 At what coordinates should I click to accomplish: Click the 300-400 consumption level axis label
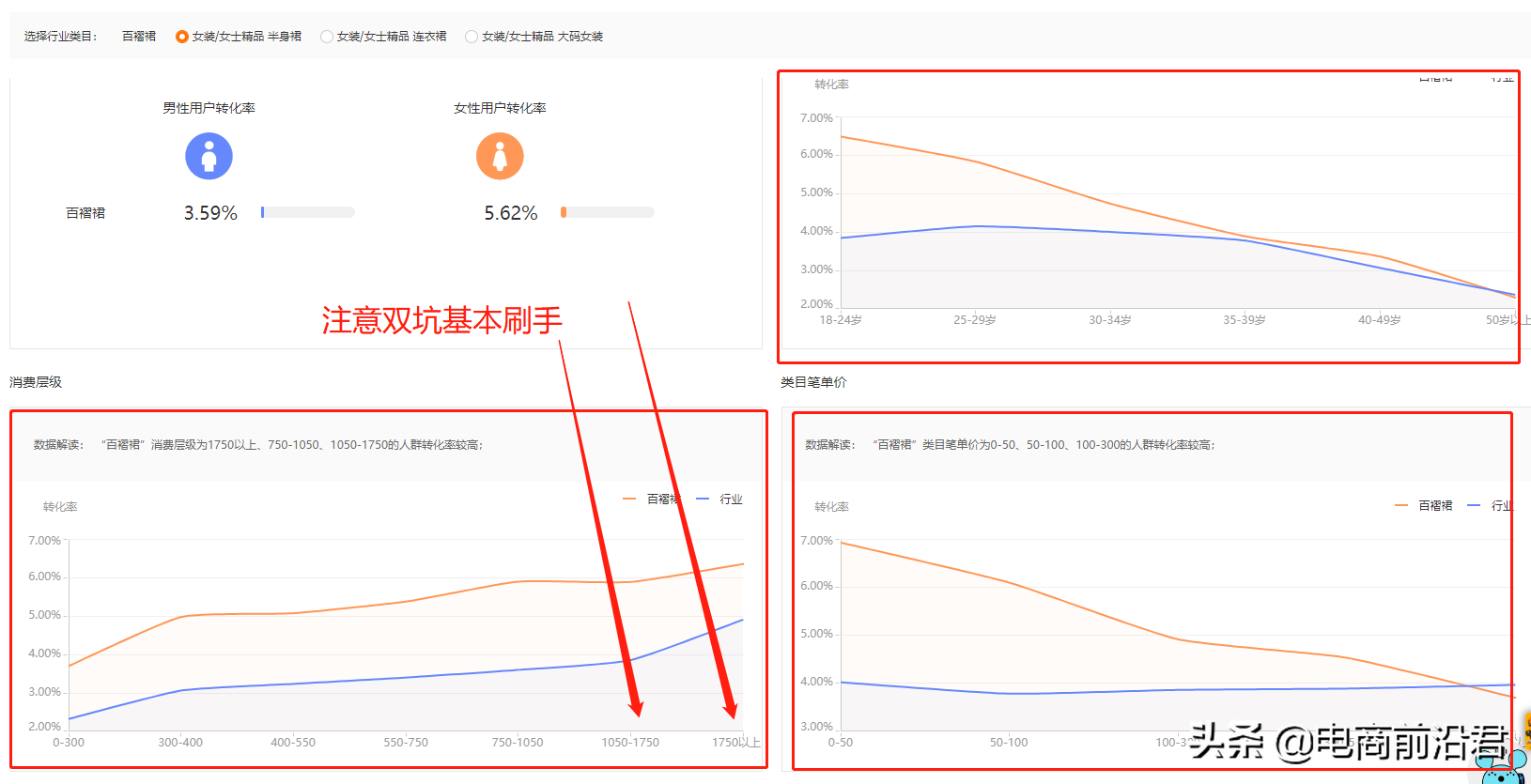pos(180,743)
